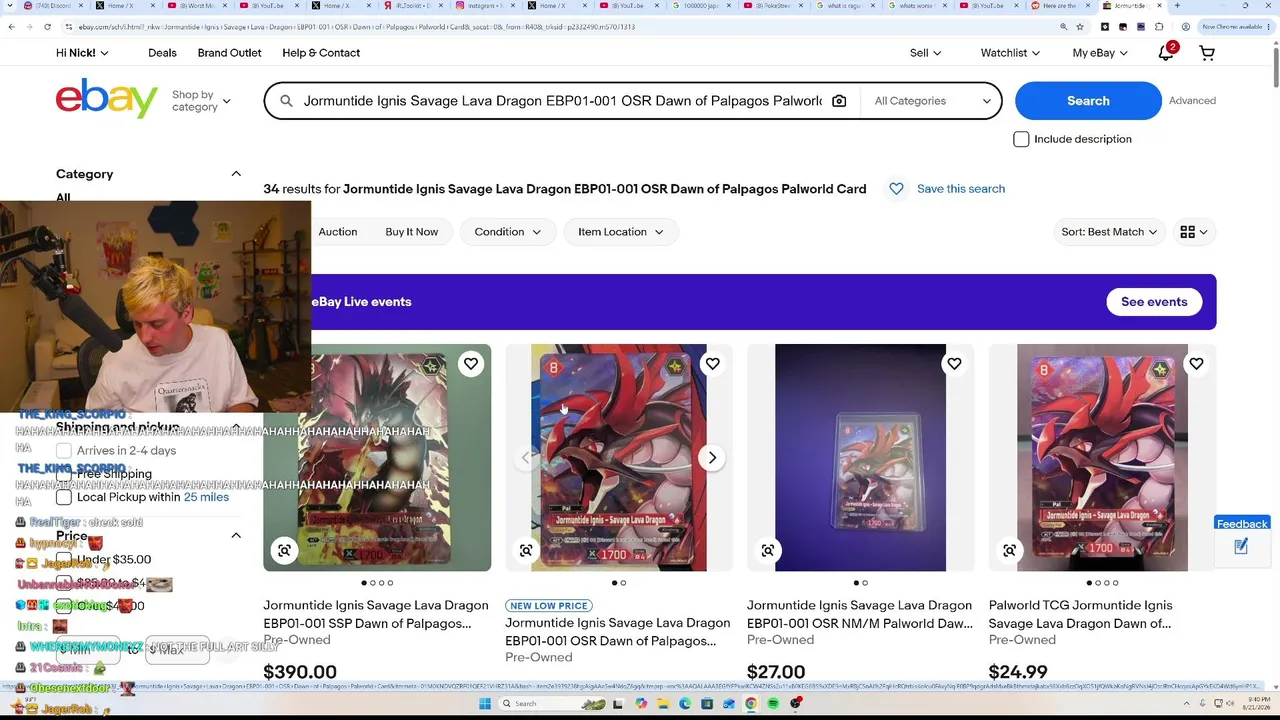Click inside the eBay search field
This screenshot has width=1280, height=720.
coord(562,101)
